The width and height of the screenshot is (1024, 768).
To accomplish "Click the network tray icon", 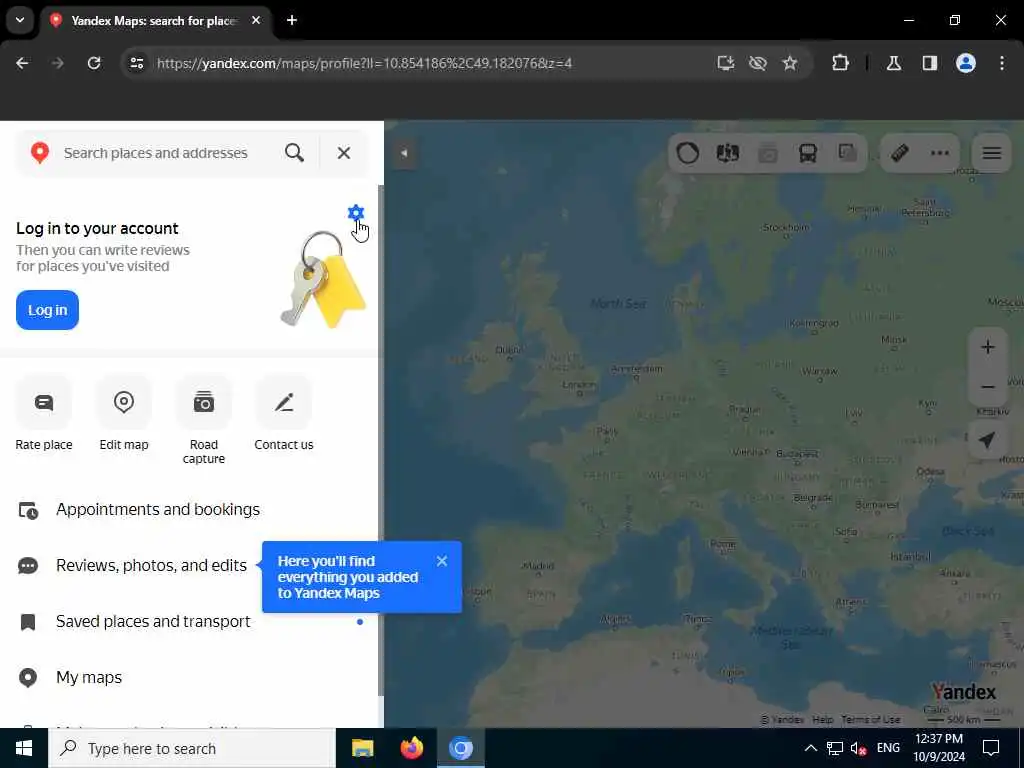I will coord(835,748).
